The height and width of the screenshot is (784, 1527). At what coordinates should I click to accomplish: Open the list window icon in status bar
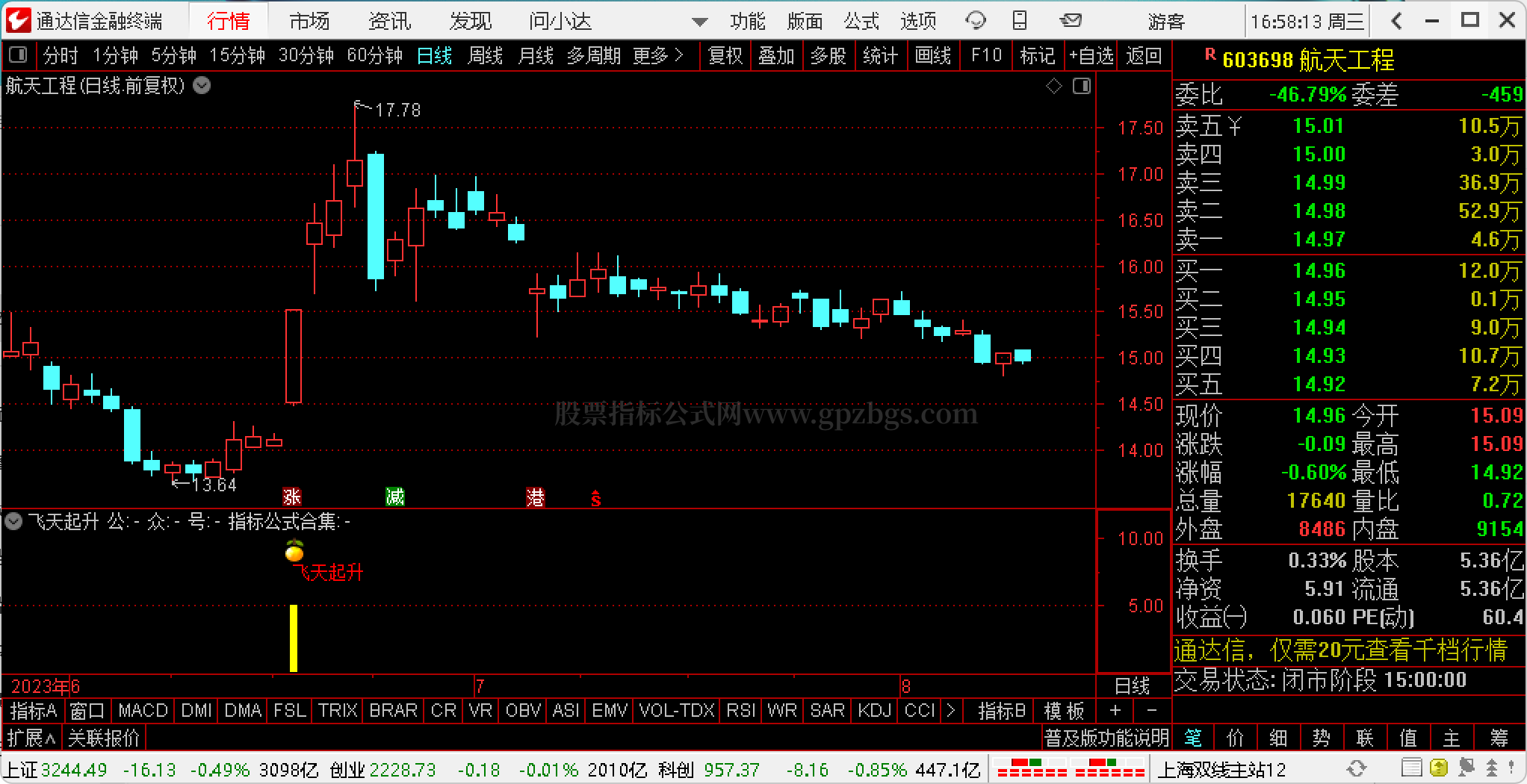pyautogui.click(x=1411, y=768)
